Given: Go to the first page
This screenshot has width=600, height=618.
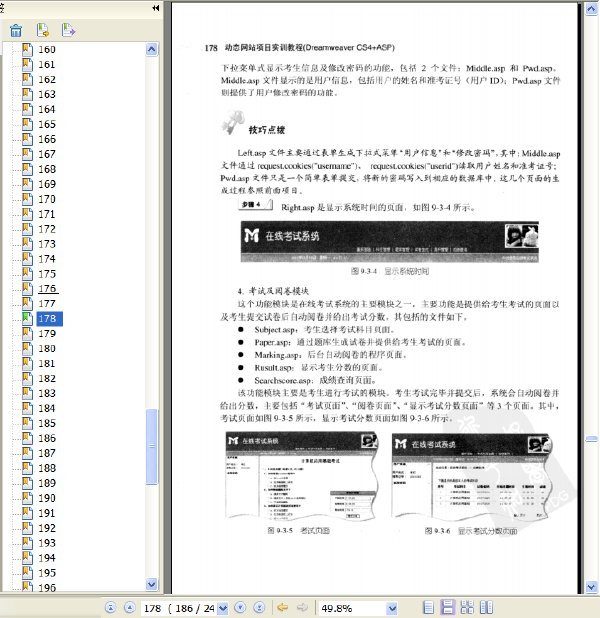Looking at the screenshot, I should 111,607.
